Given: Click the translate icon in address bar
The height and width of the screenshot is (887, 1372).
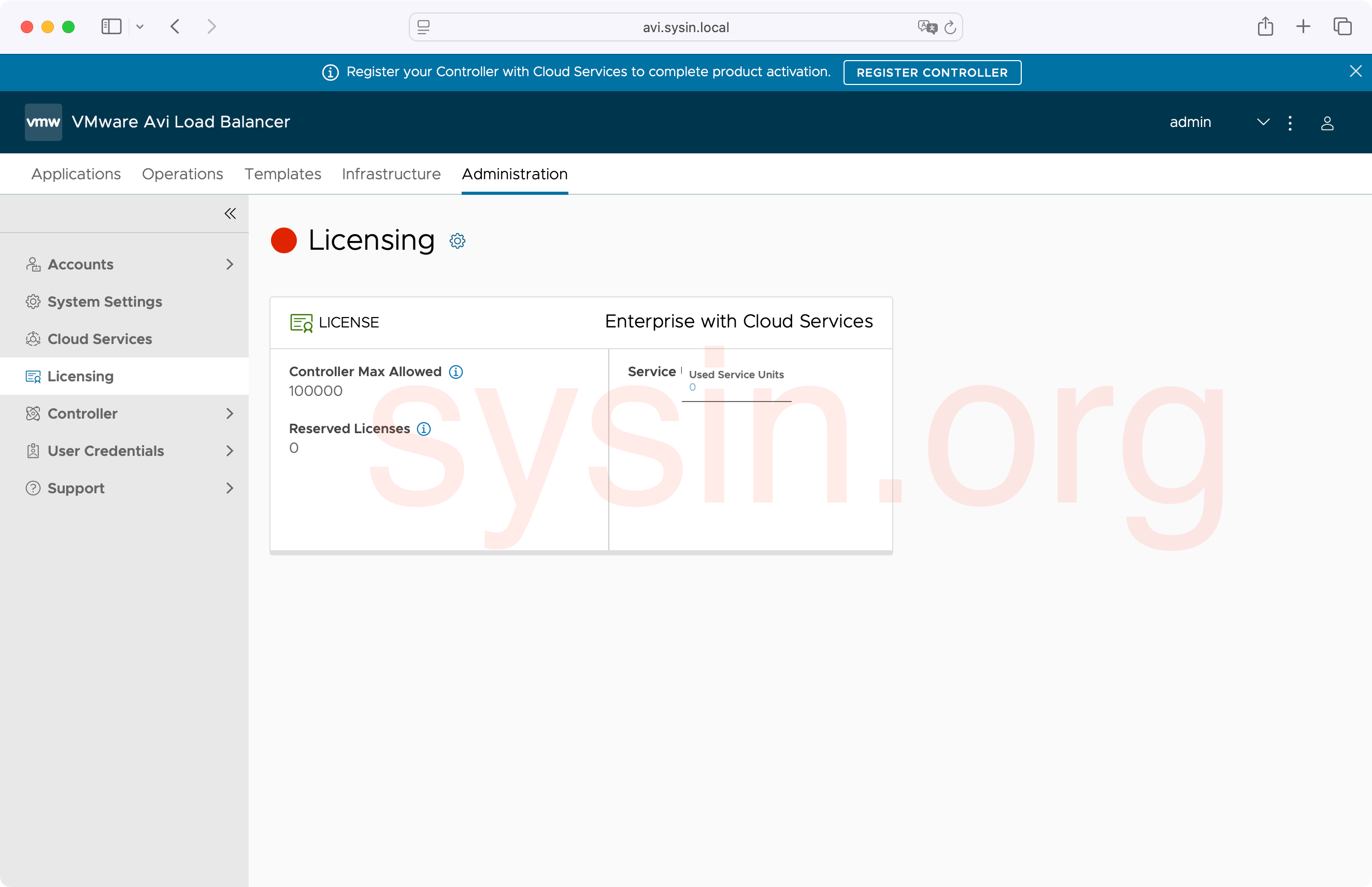Looking at the screenshot, I should [x=927, y=27].
